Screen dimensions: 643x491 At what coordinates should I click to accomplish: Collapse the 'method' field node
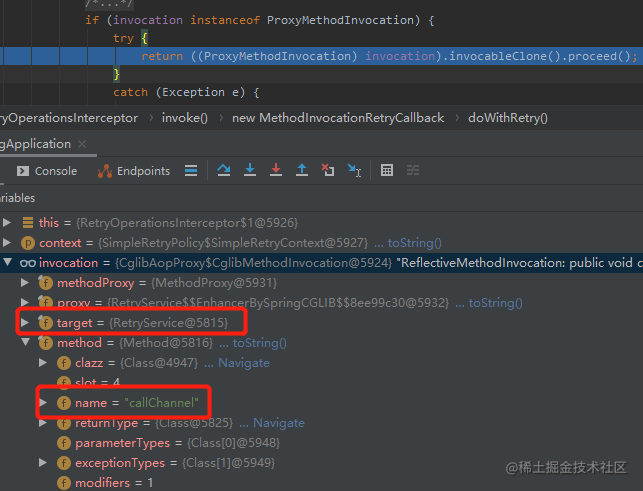(25, 342)
